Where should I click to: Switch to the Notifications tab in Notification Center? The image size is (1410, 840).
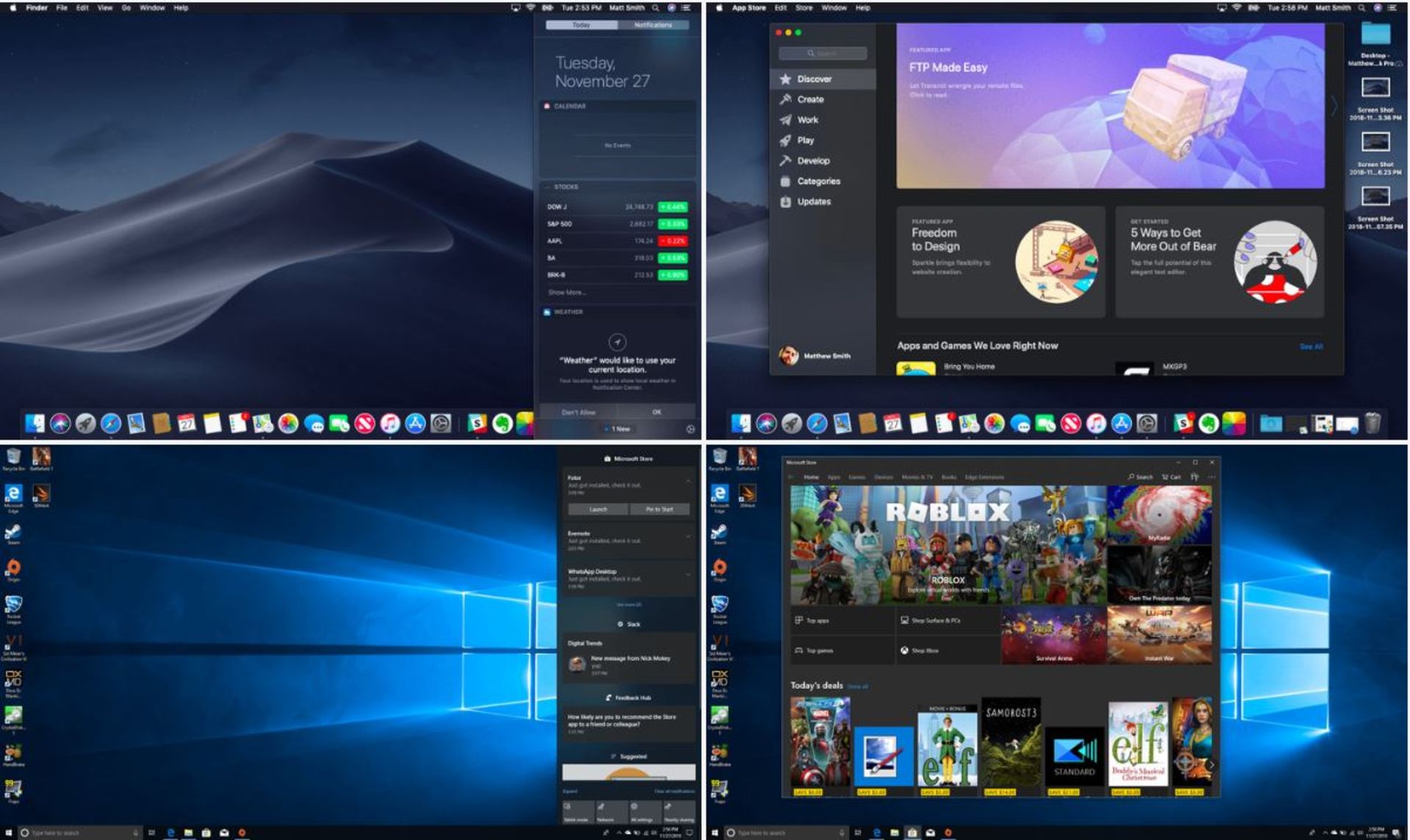653,25
